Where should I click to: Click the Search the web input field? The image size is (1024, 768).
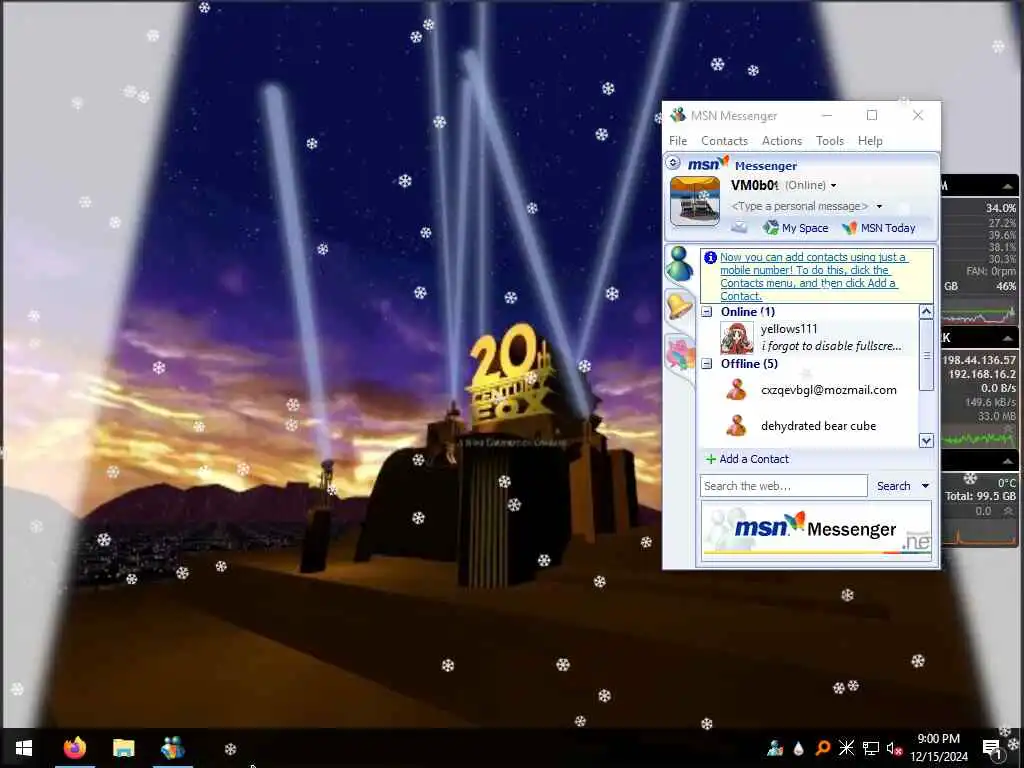pos(784,486)
